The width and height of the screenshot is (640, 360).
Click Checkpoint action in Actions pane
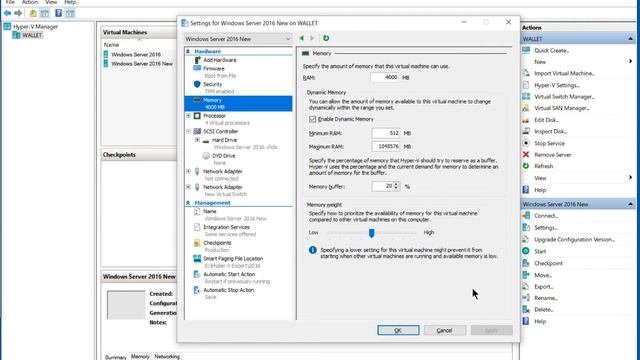click(549, 263)
